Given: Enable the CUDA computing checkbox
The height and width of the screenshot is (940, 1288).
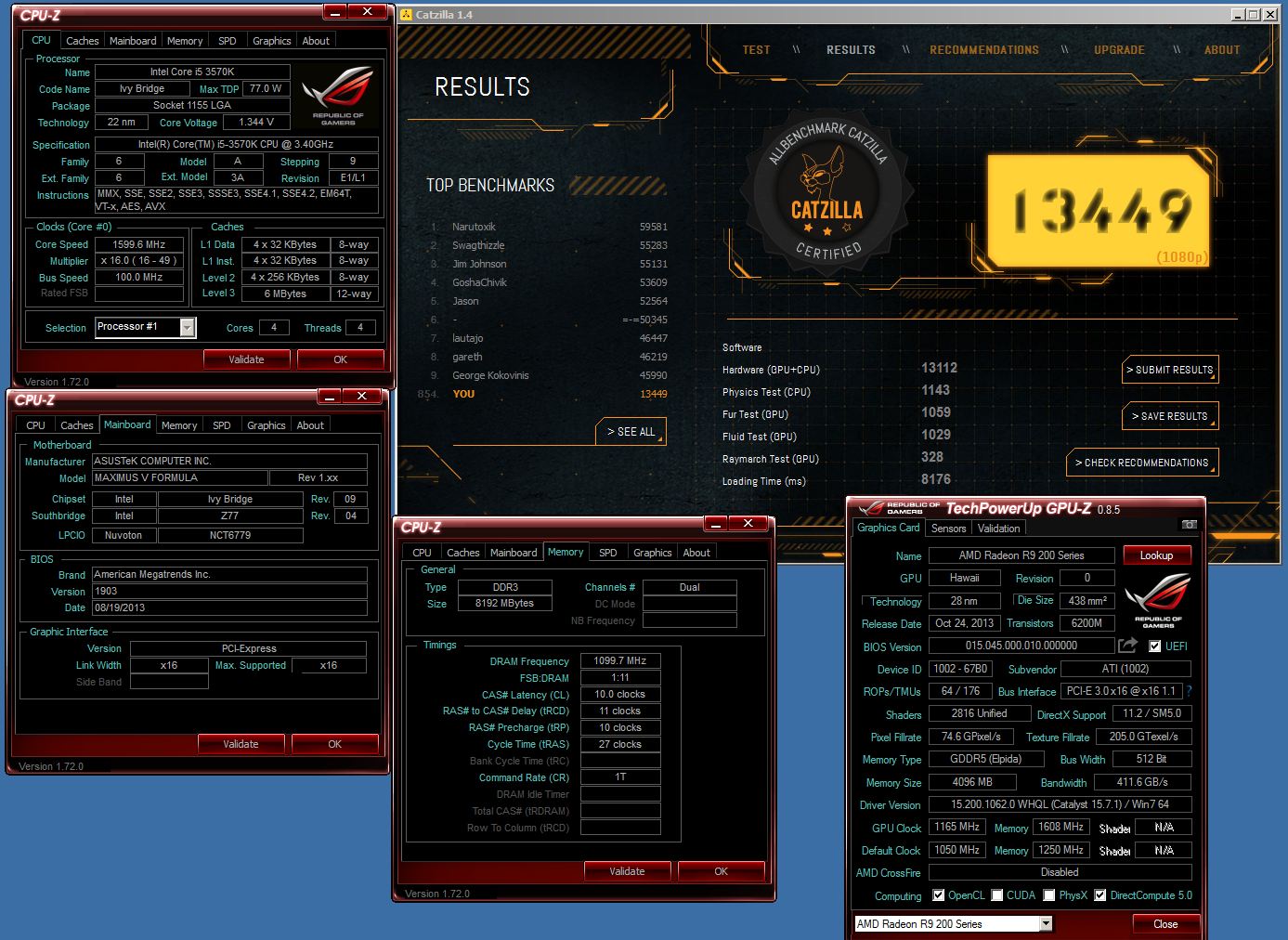Looking at the screenshot, I should pyautogui.click(x=996, y=895).
